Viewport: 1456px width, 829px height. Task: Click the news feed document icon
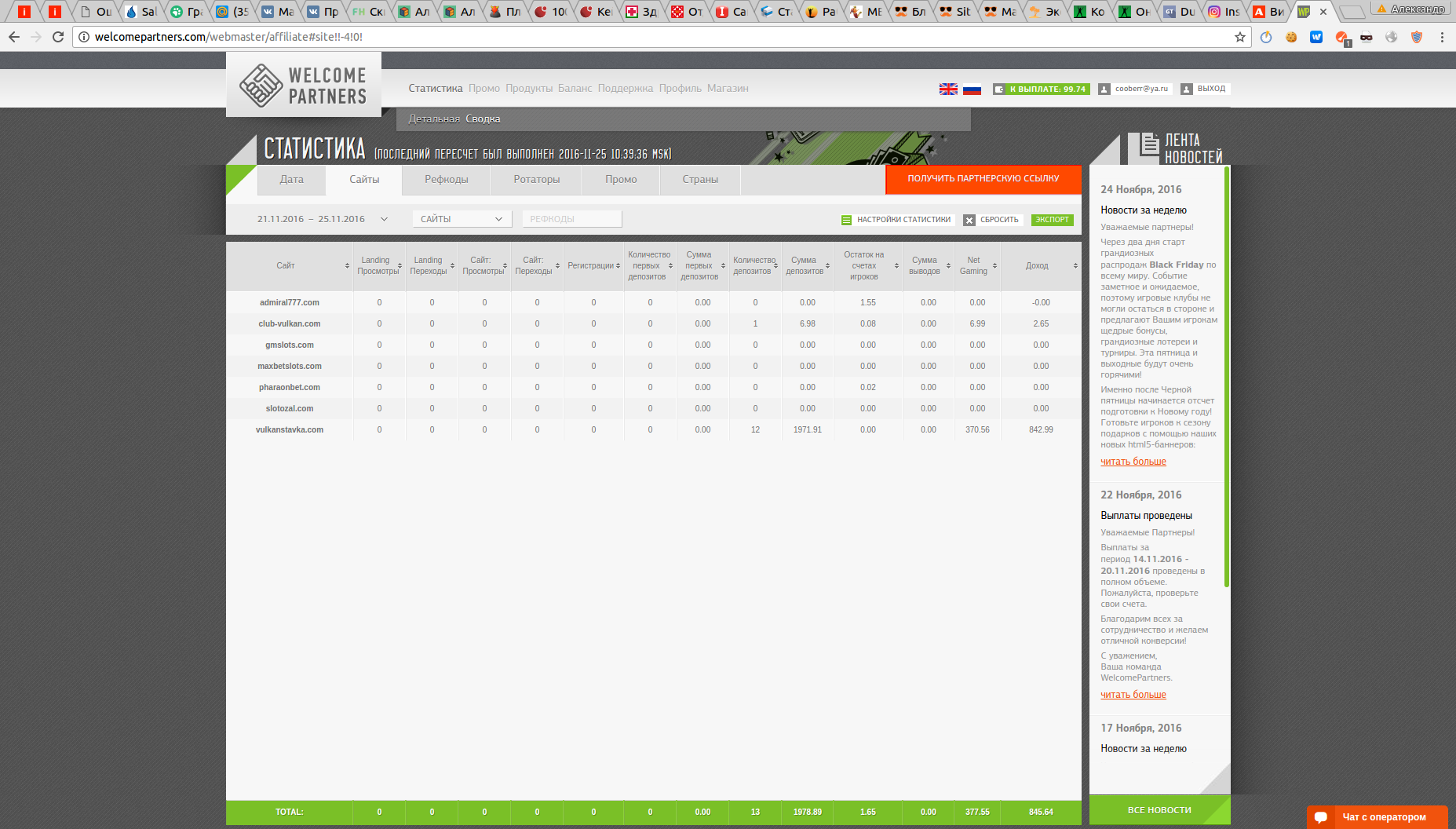(1149, 144)
